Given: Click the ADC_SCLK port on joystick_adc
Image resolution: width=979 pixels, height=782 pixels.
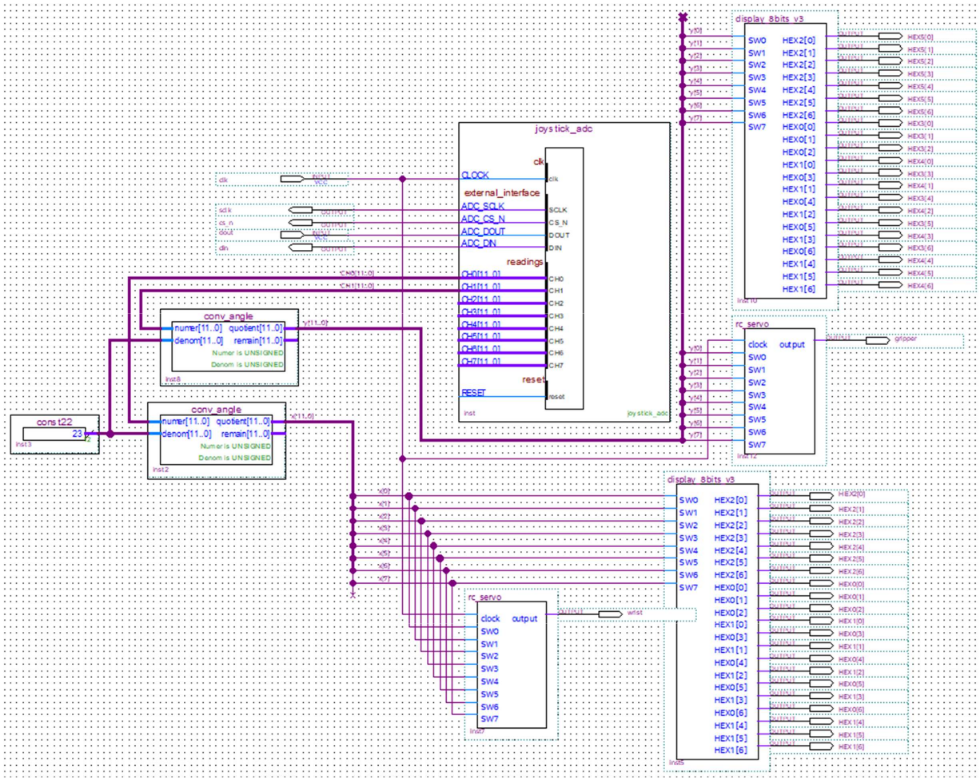Looking at the screenshot, I should (x=482, y=206).
